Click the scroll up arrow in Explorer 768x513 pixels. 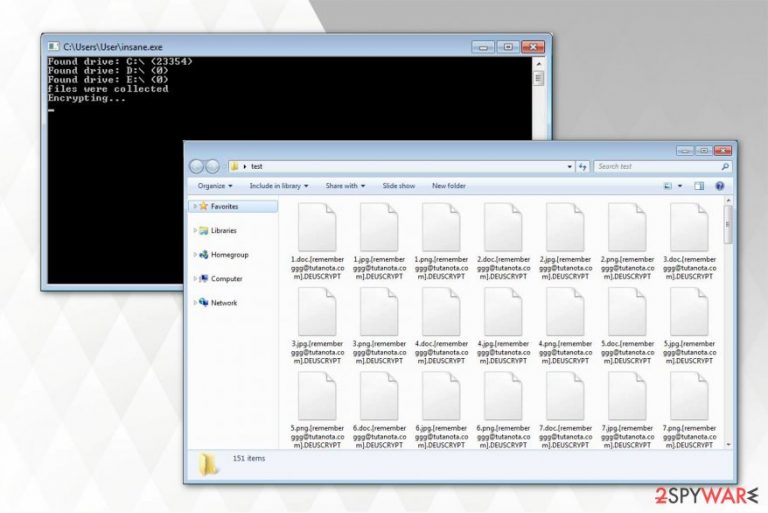click(728, 201)
